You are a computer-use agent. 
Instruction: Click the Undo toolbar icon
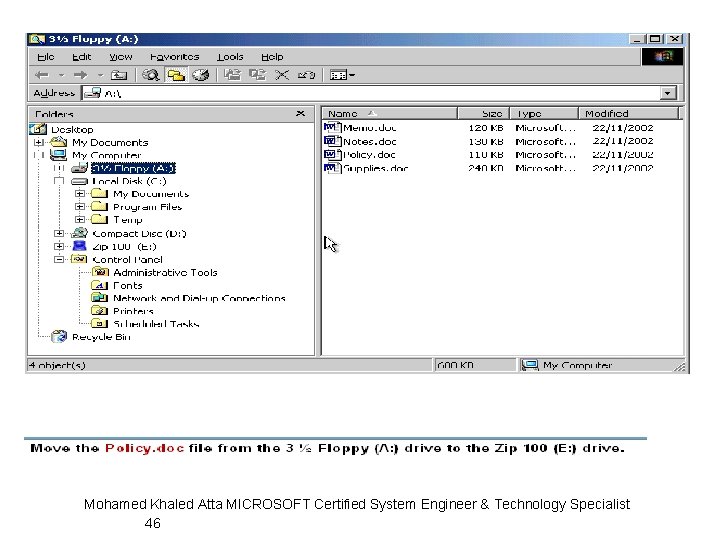(306, 75)
